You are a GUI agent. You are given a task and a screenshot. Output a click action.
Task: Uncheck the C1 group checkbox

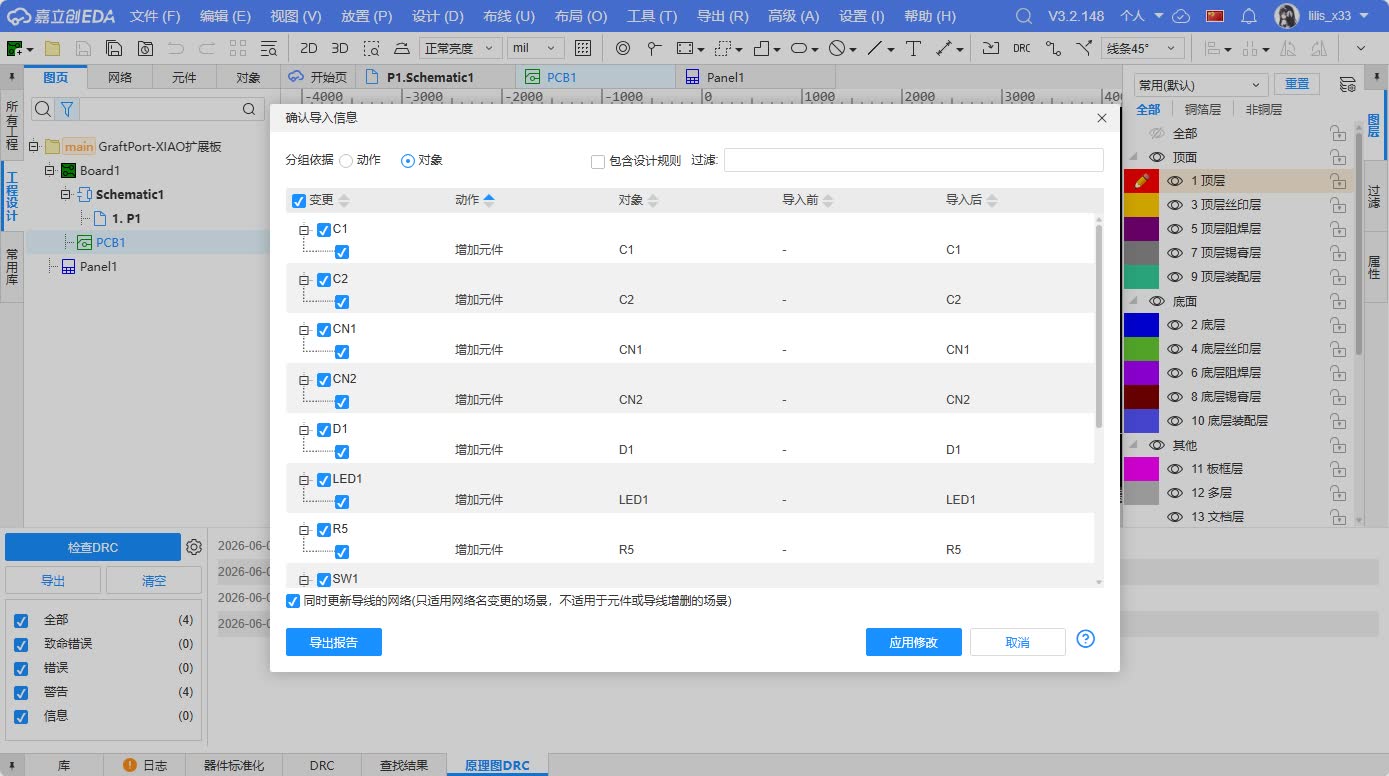[x=324, y=230]
